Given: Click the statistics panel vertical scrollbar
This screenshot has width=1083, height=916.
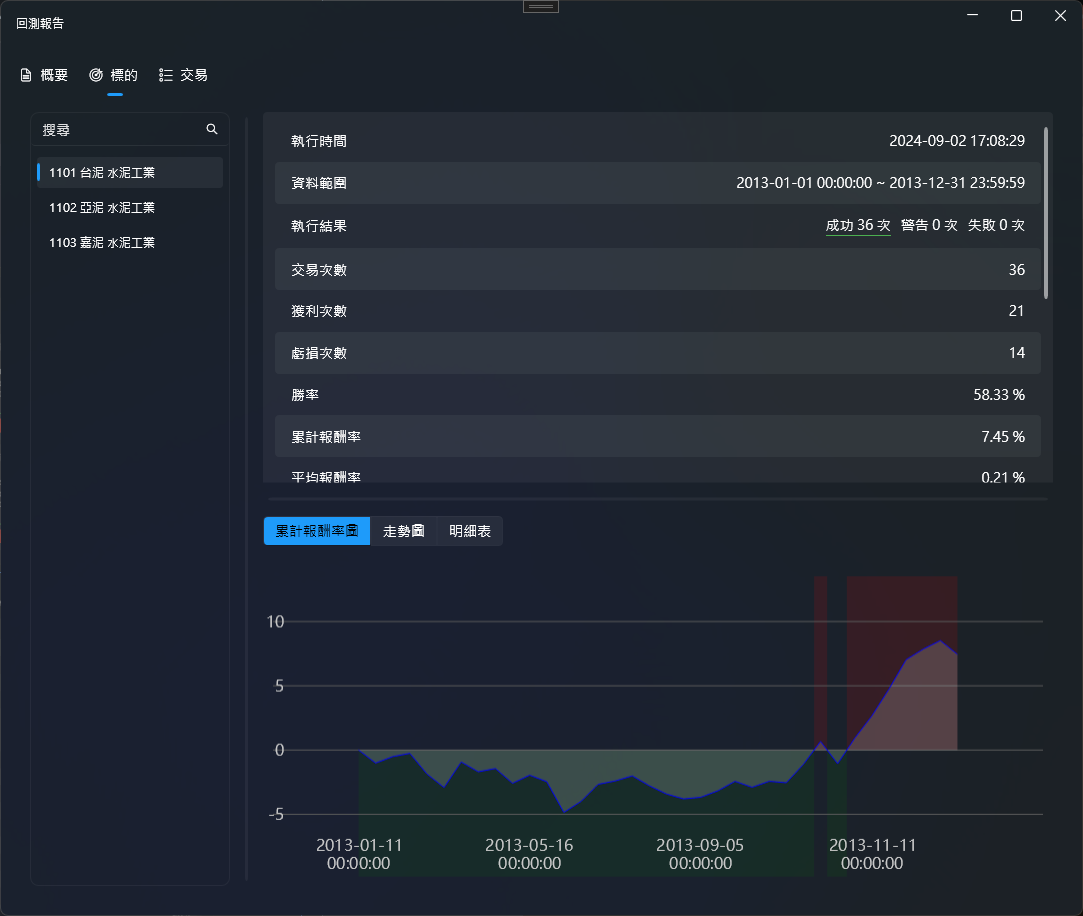Looking at the screenshot, I should pos(1046,212).
